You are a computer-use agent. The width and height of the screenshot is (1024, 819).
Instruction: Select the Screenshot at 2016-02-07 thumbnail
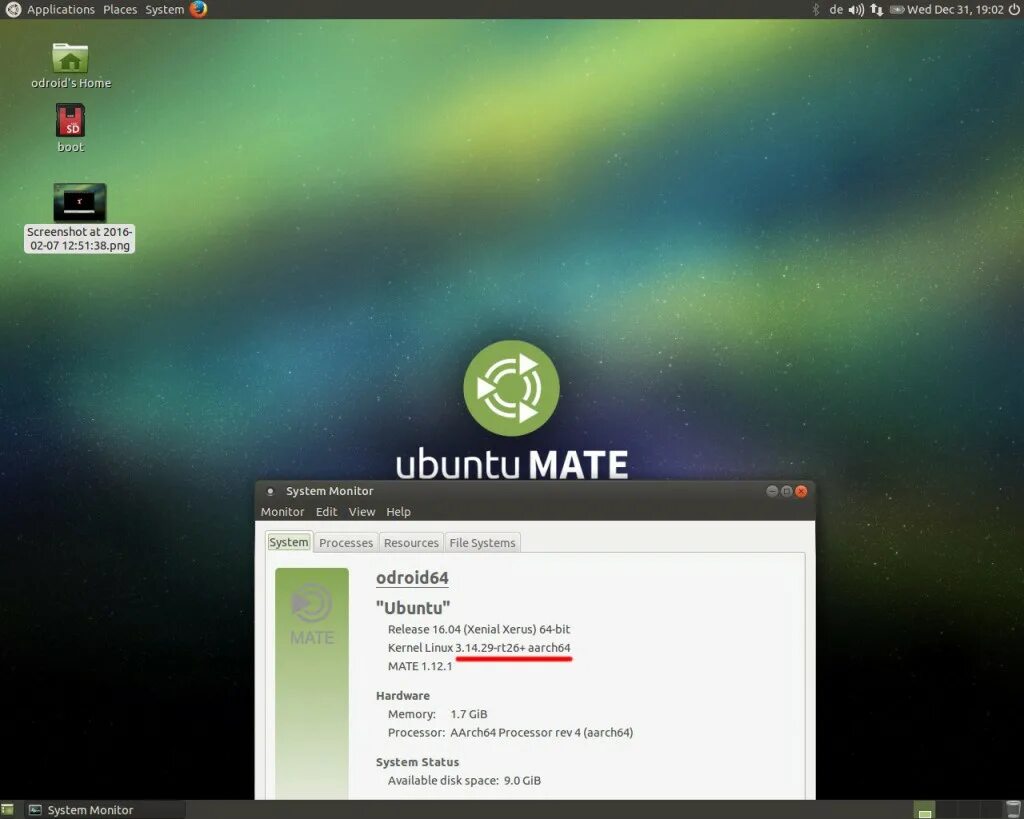80,217
